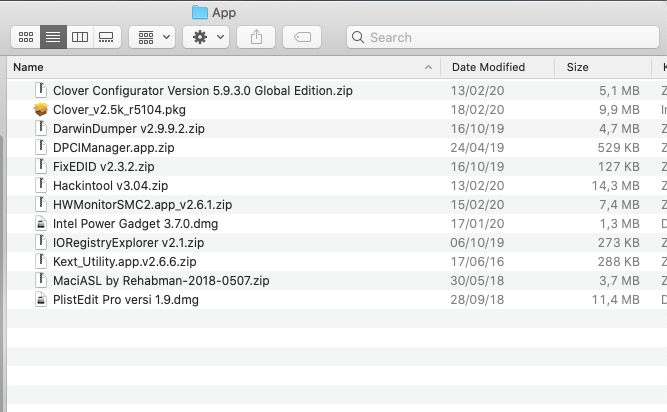The width and height of the screenshot is (667, 412).
Task: Focus the Search field
Action: coord(500,37)
